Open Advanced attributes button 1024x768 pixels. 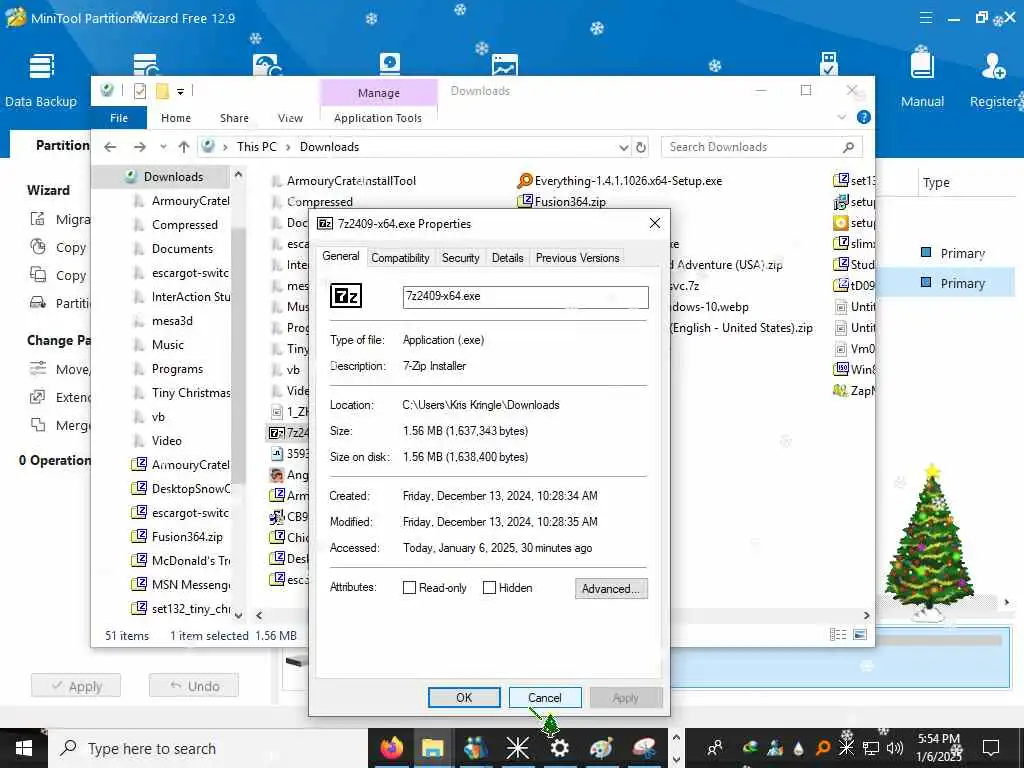coord(611,588)
